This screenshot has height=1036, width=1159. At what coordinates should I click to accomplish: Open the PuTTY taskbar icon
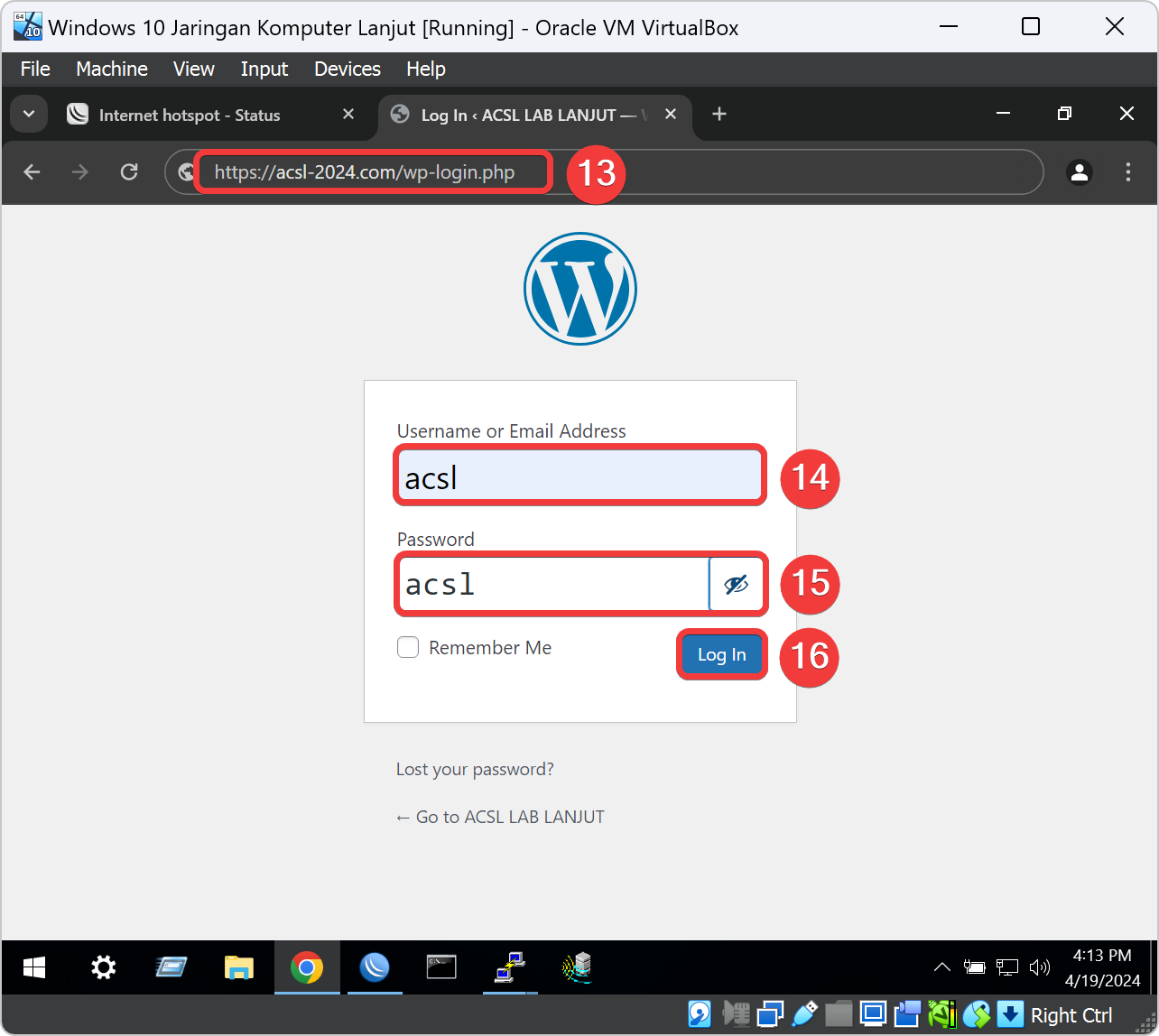[x=510, y=967]
